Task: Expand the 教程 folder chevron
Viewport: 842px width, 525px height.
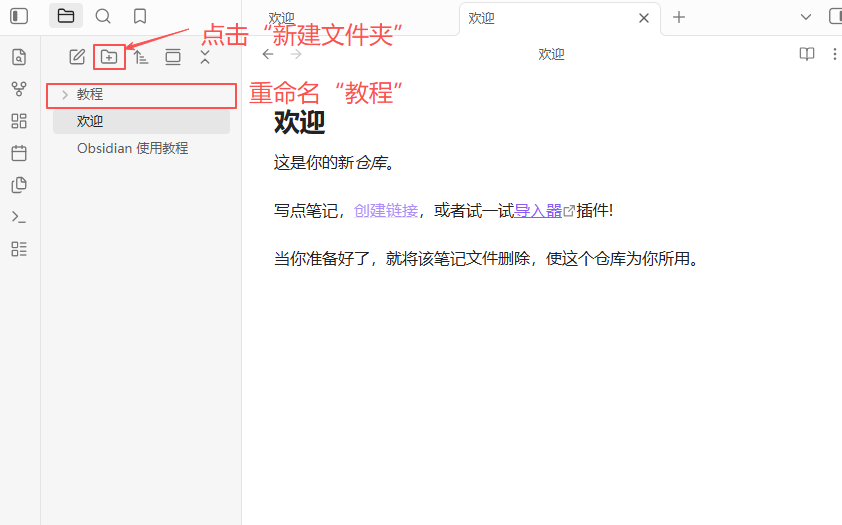Action: [x=64, y=95]
